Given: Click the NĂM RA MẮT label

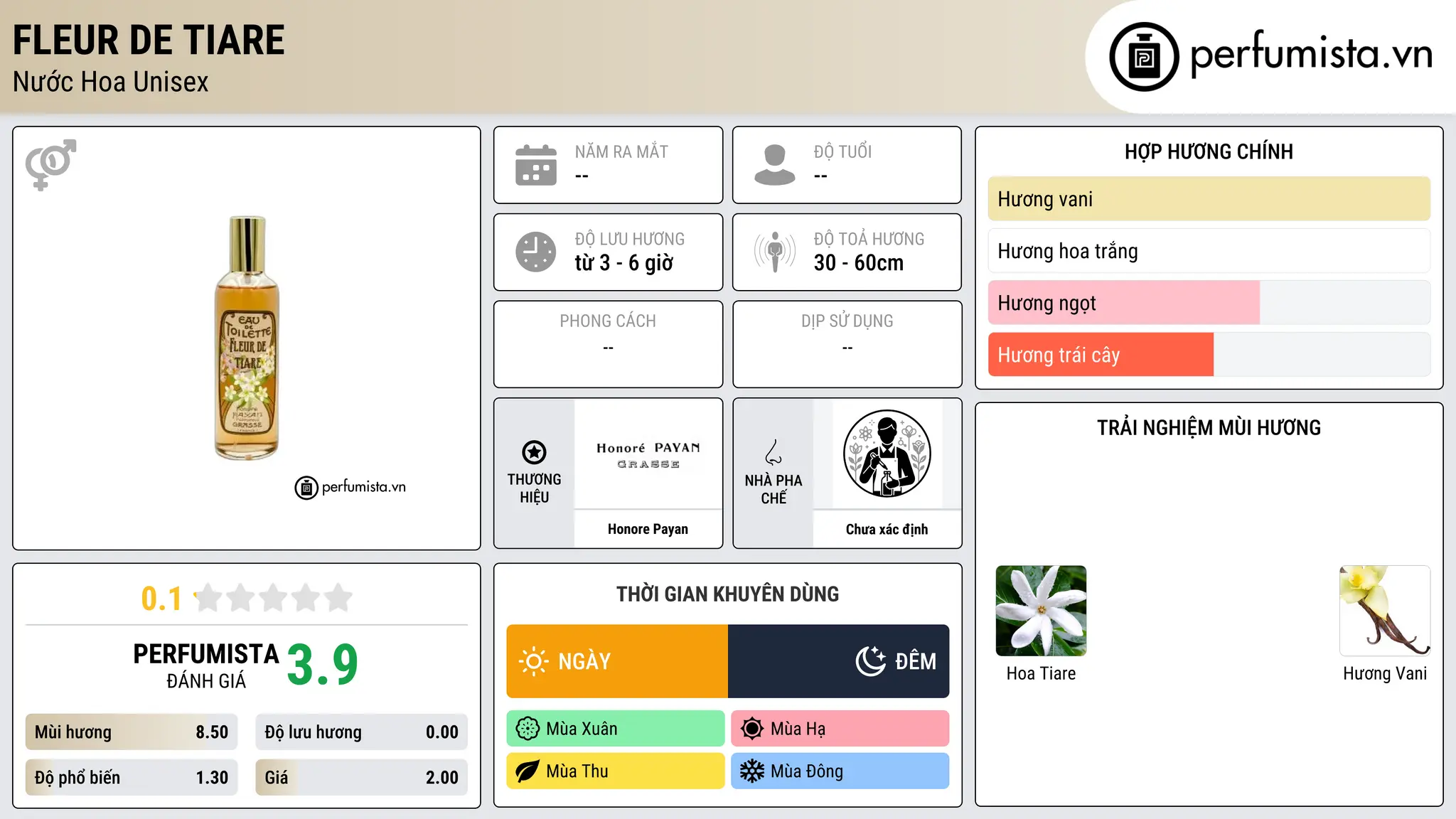Looking at the screenshot, I should coord(621,151).
